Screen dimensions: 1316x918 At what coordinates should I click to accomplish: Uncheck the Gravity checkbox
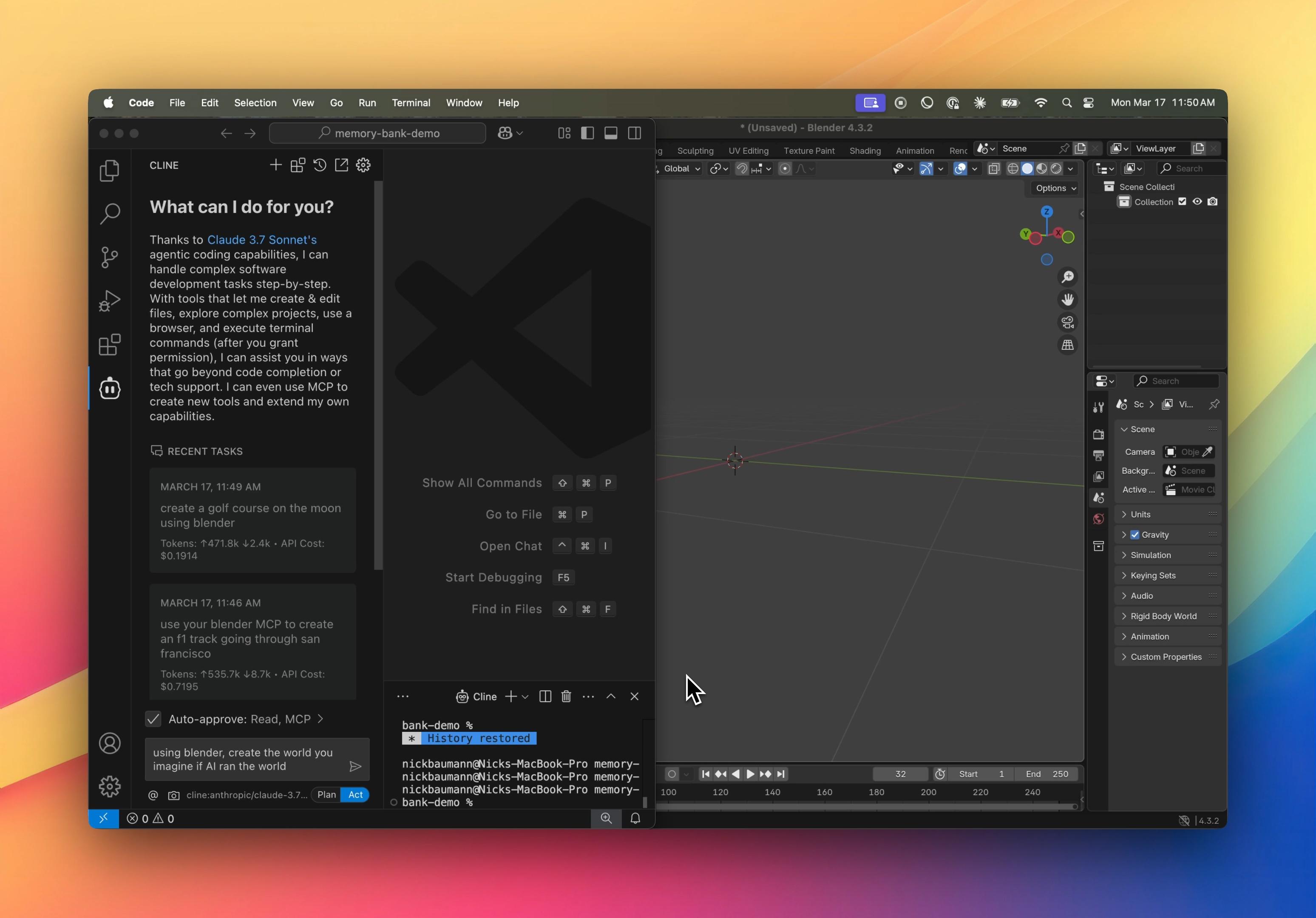(x=1135, y=535)
